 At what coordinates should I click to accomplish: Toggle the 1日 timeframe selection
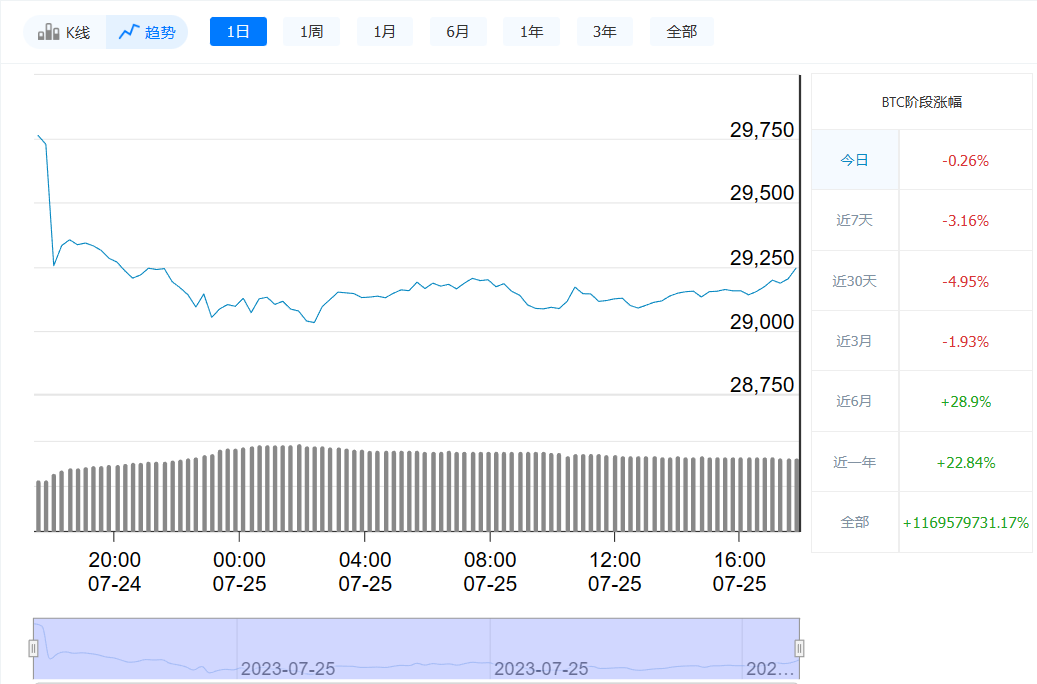pyautogui.click(x=238, y=31)
